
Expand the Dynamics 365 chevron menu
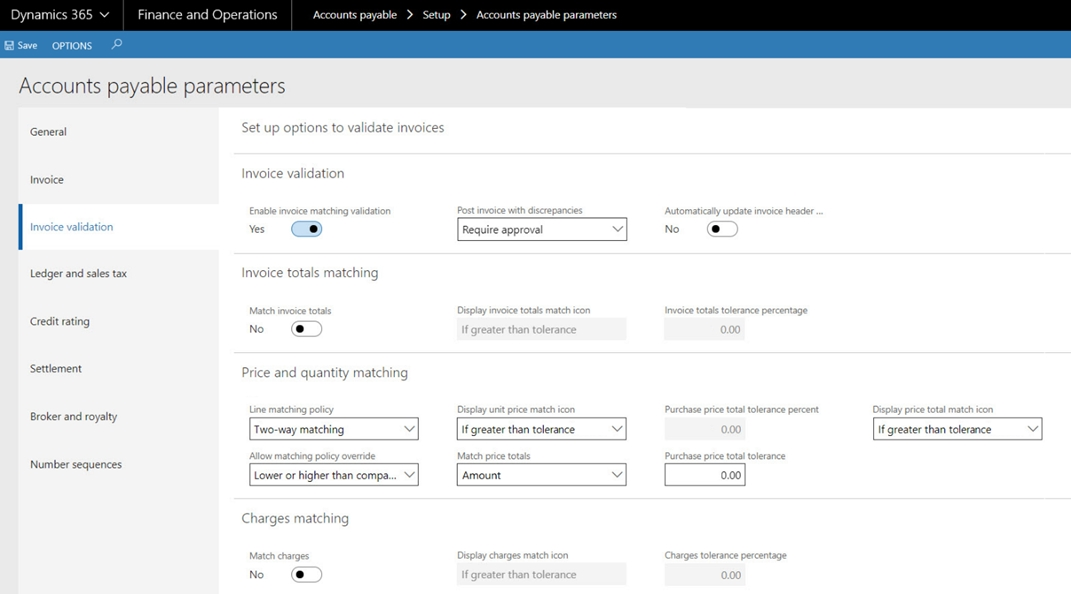(x=105, y=15)
